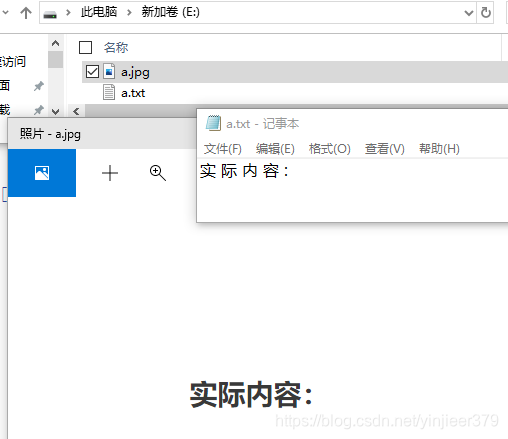The image size is (508, 439).
Task: Open recent locations chevron in Explorer
Action: (x=5, y=13)
